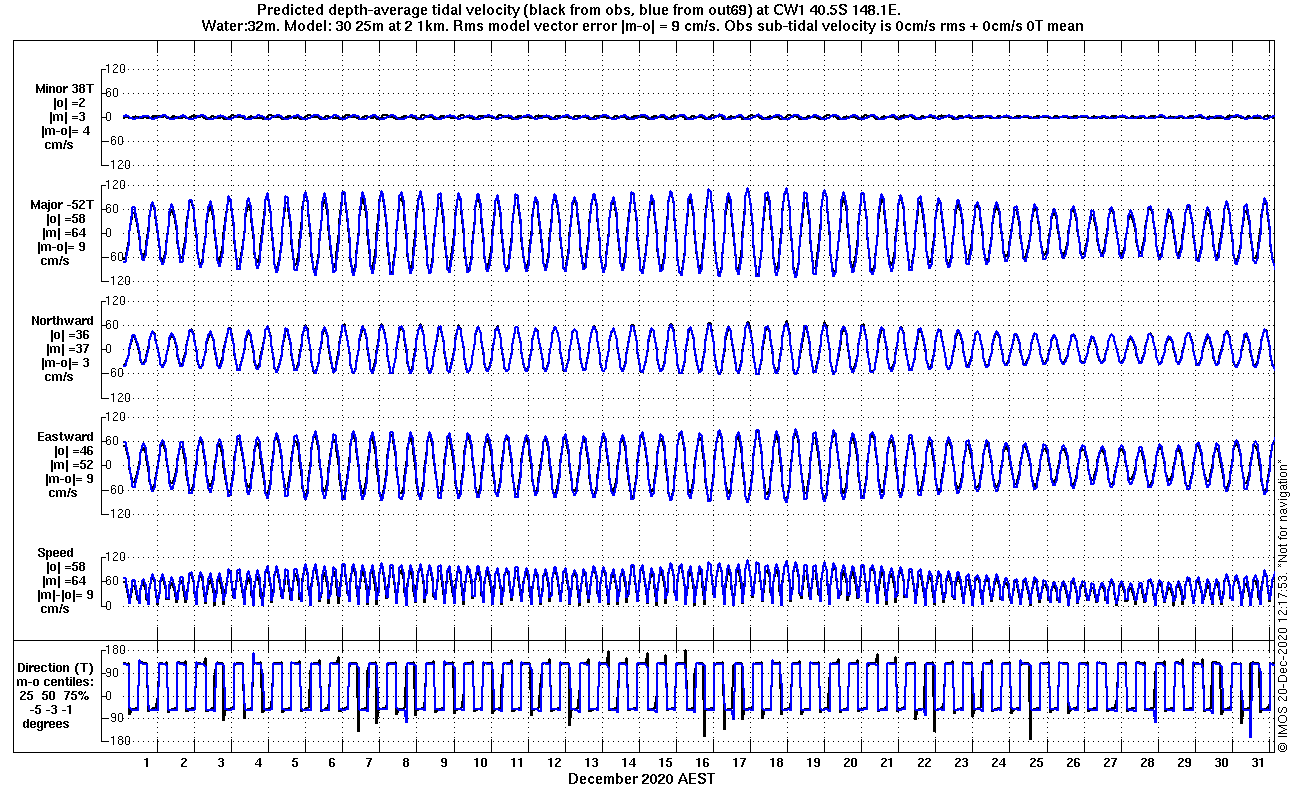Click day 13 on the date axis

pyautogui.click(x=591, y=763)
